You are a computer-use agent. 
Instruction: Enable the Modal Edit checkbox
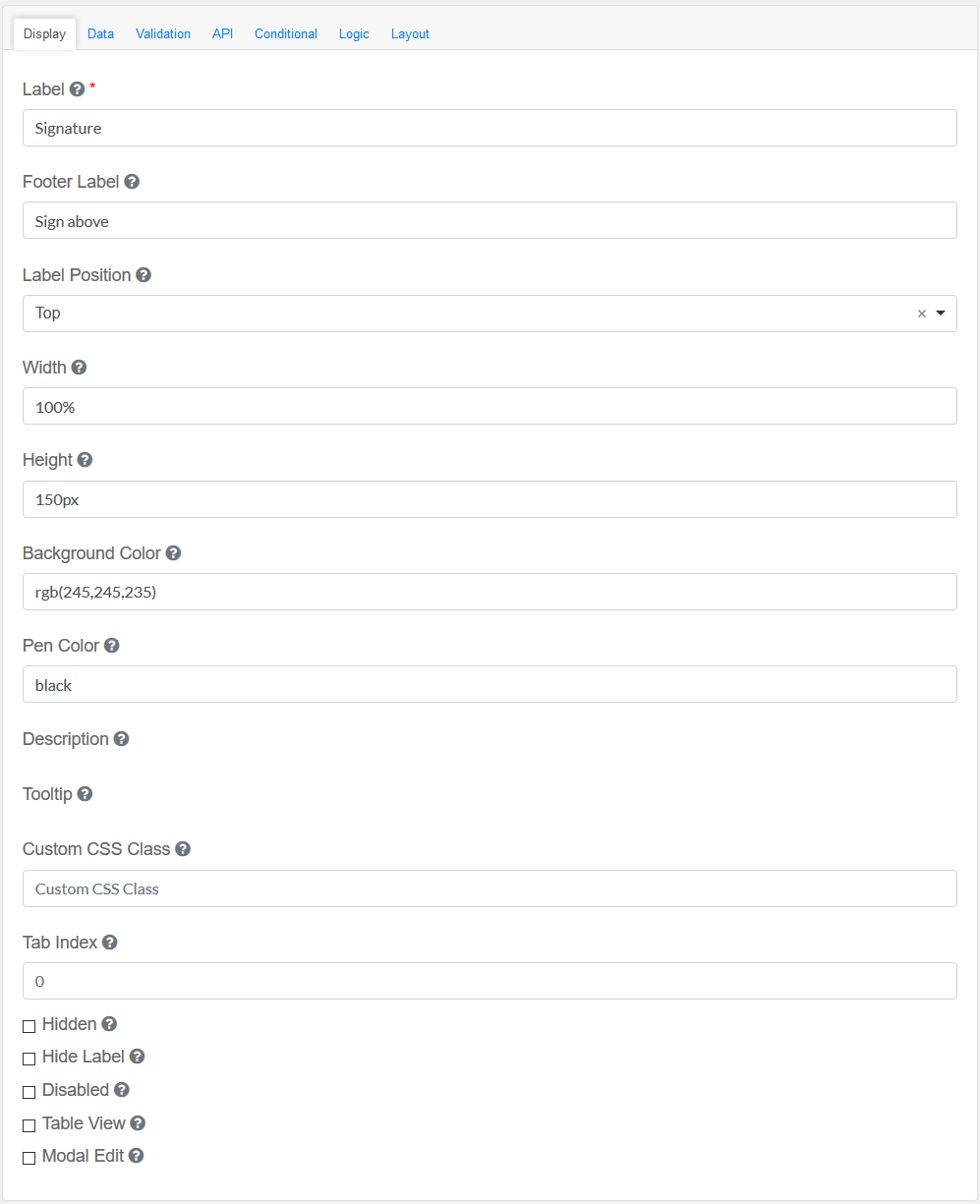point(29,1158)
